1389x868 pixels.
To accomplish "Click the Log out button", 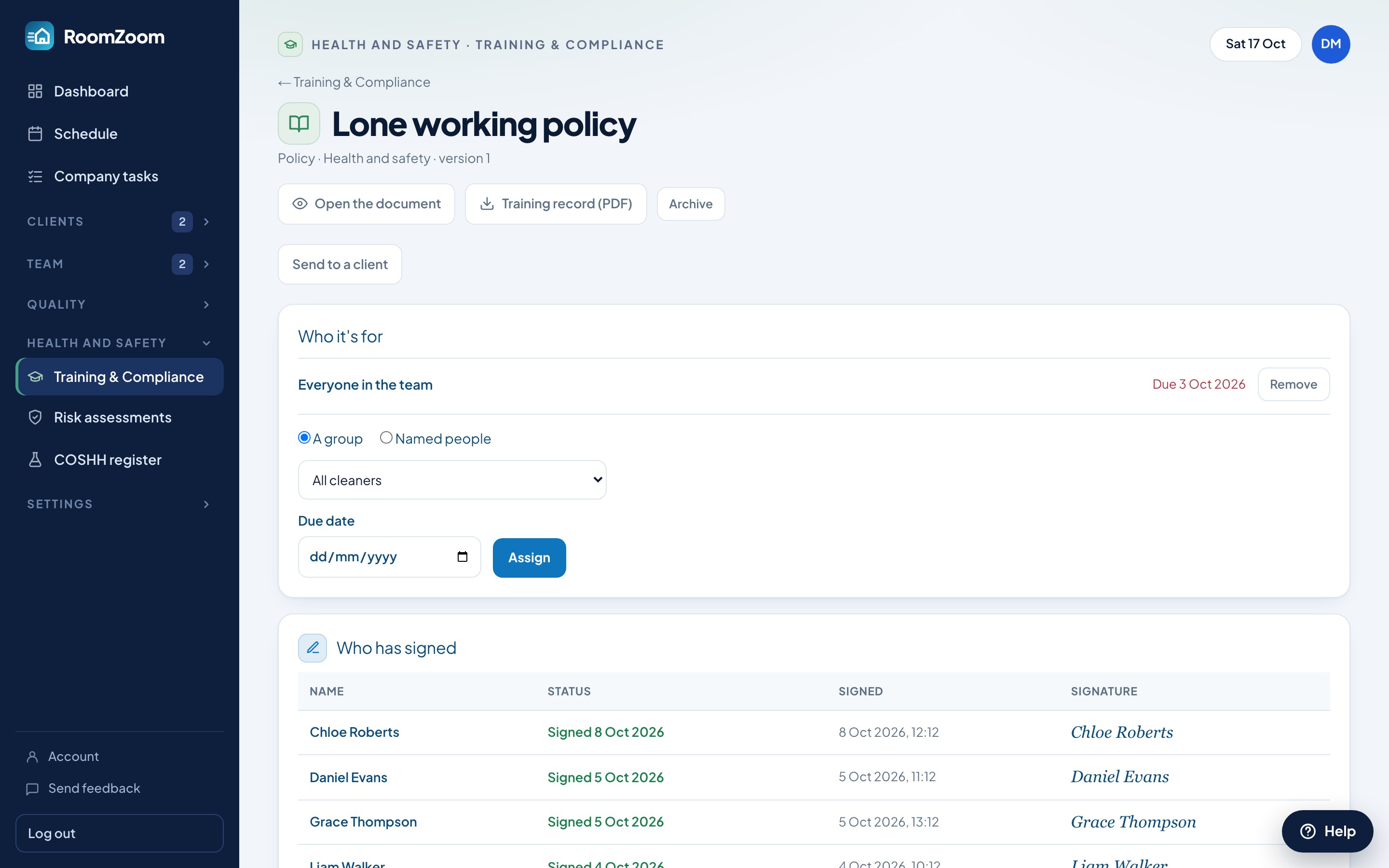I will click(x=120, y=833).
